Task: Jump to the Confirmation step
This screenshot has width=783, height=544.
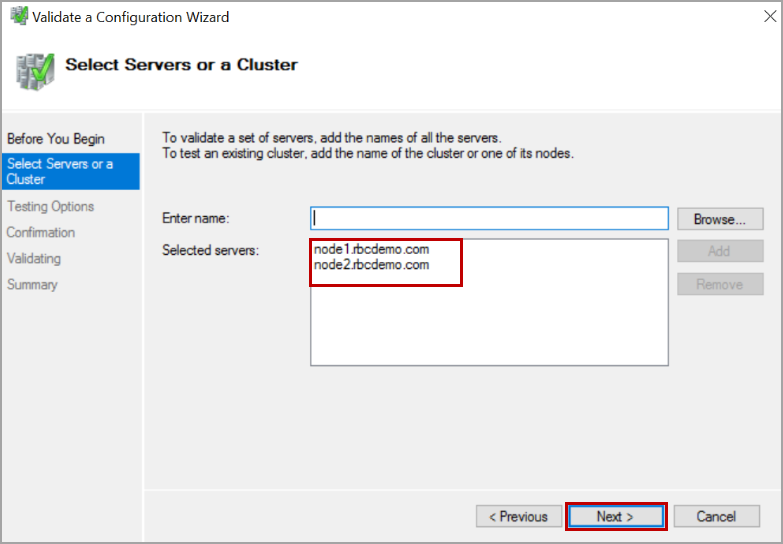Action: tap(41, 232)
